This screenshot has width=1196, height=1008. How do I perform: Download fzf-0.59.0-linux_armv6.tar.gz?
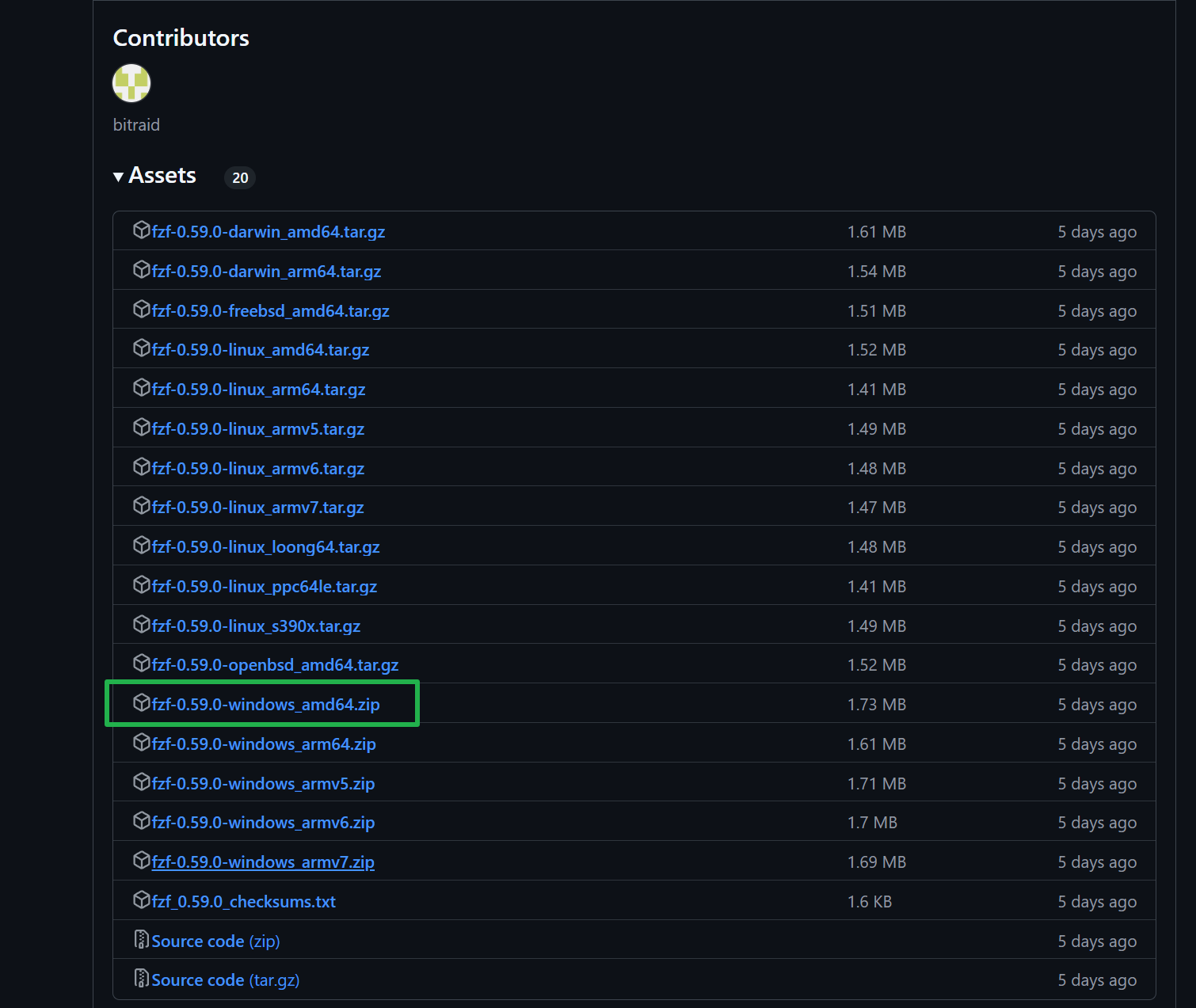click(258, 469)
